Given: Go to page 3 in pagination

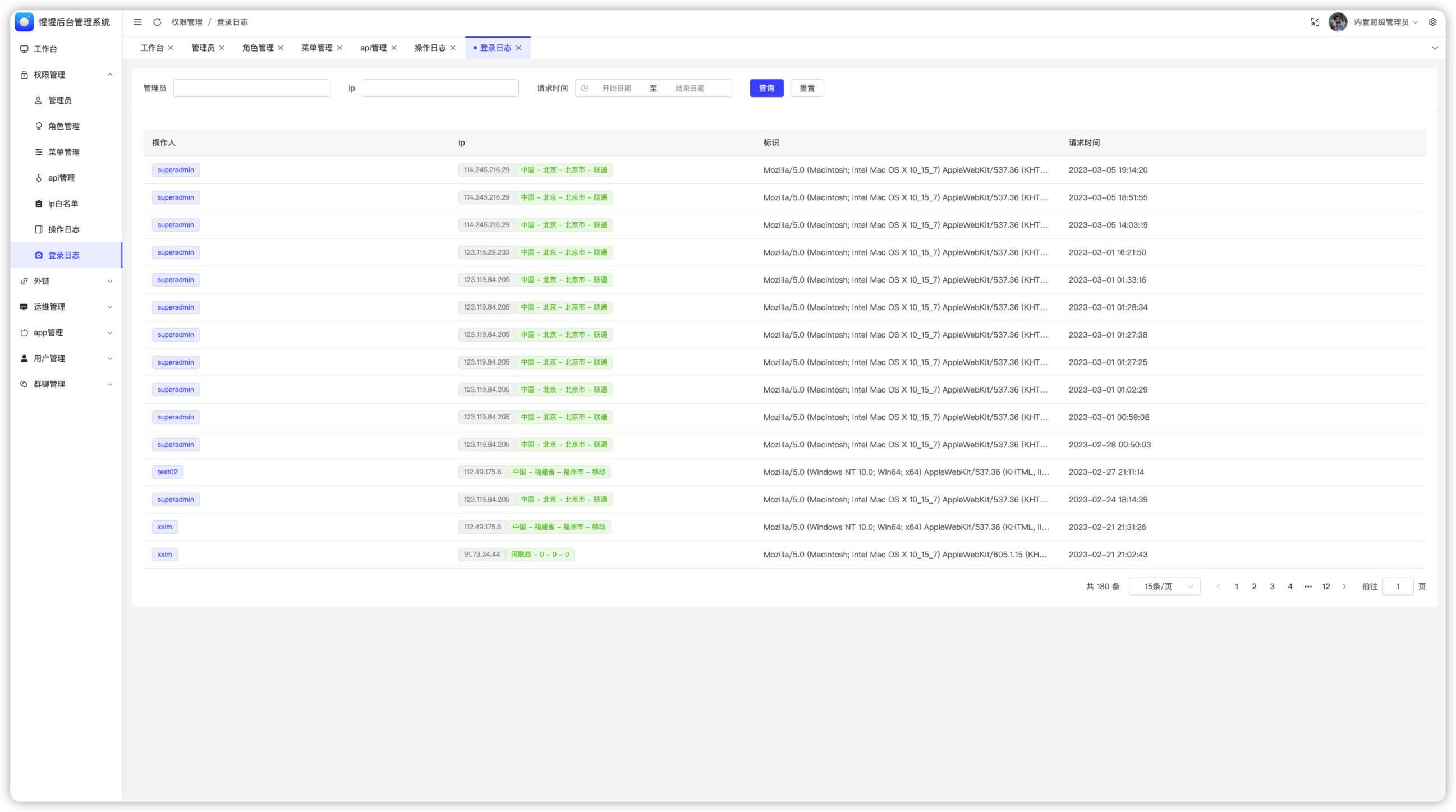Looking at the screenshot, I should tap(1272, 587).
